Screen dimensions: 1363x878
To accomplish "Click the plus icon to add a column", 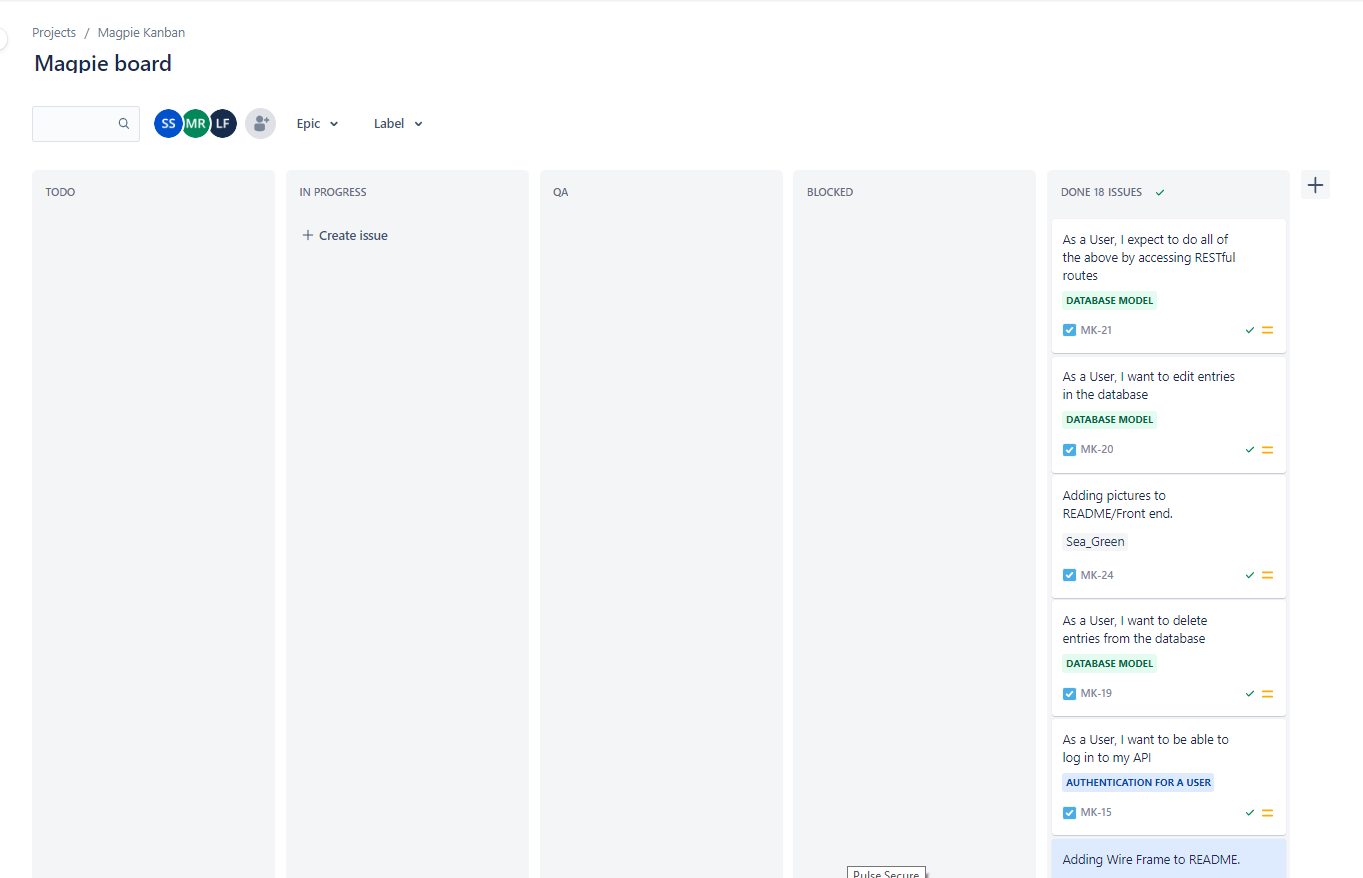I will (x=1315, y=185).
